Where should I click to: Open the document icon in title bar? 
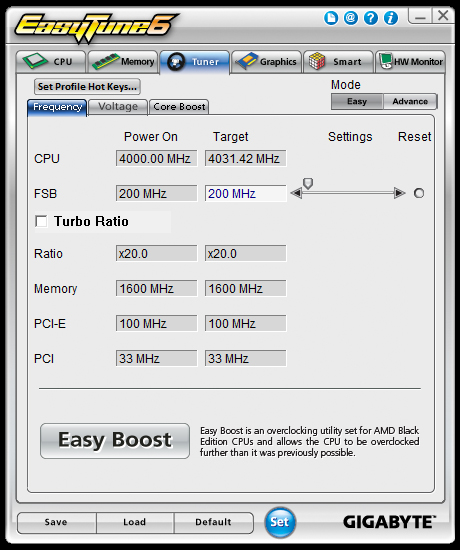tap(331, 18)
